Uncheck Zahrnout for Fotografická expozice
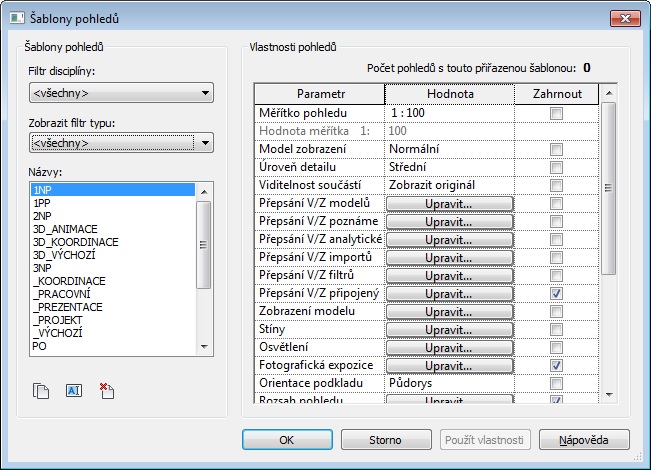The width and height of the screenshot is (651, 470). coord(556,365)
